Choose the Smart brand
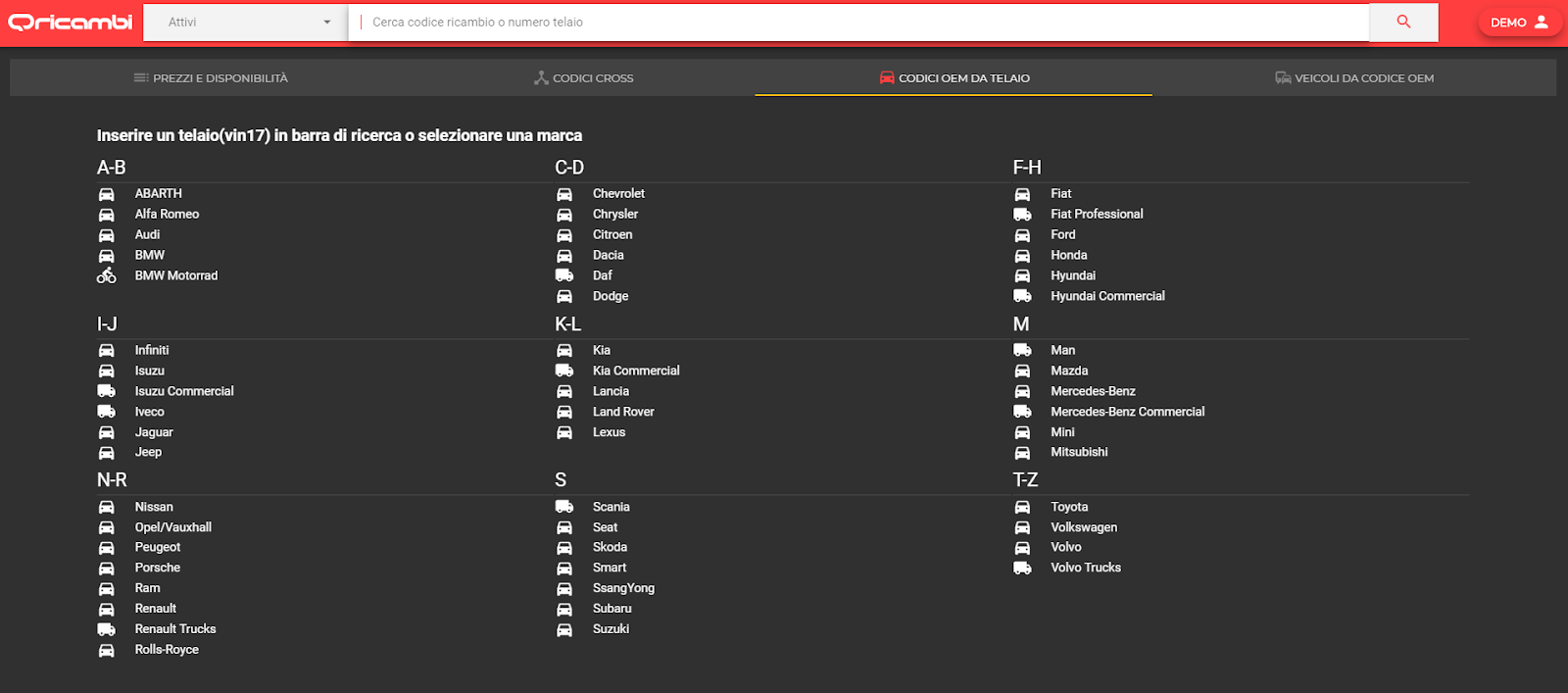Viewport: 1568px width, 693px height. 610,568
